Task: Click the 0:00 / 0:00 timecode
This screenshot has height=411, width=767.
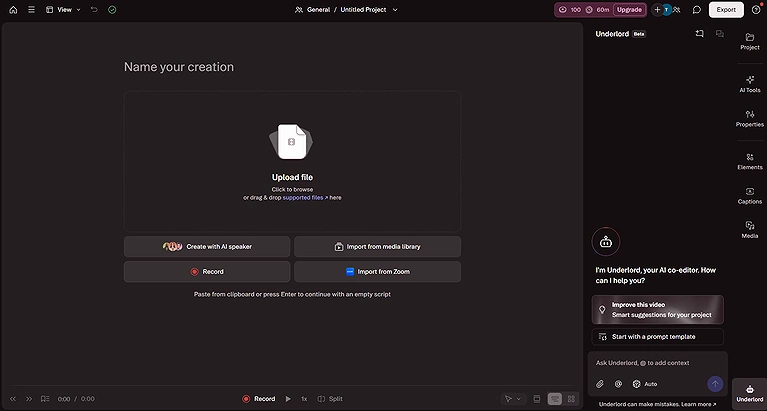Action: click(x=76, y=399)
